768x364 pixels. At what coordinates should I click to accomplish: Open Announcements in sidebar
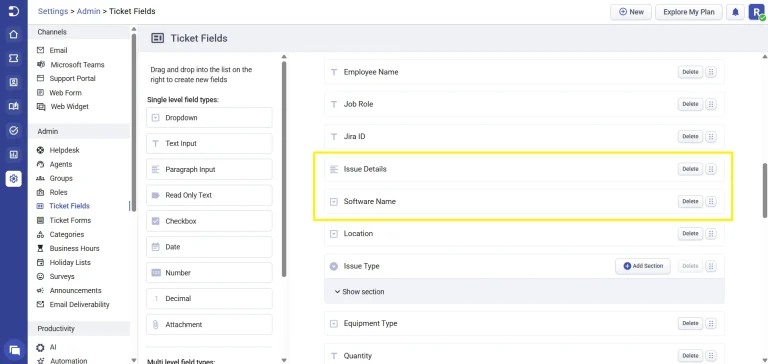tap(75, 291)
